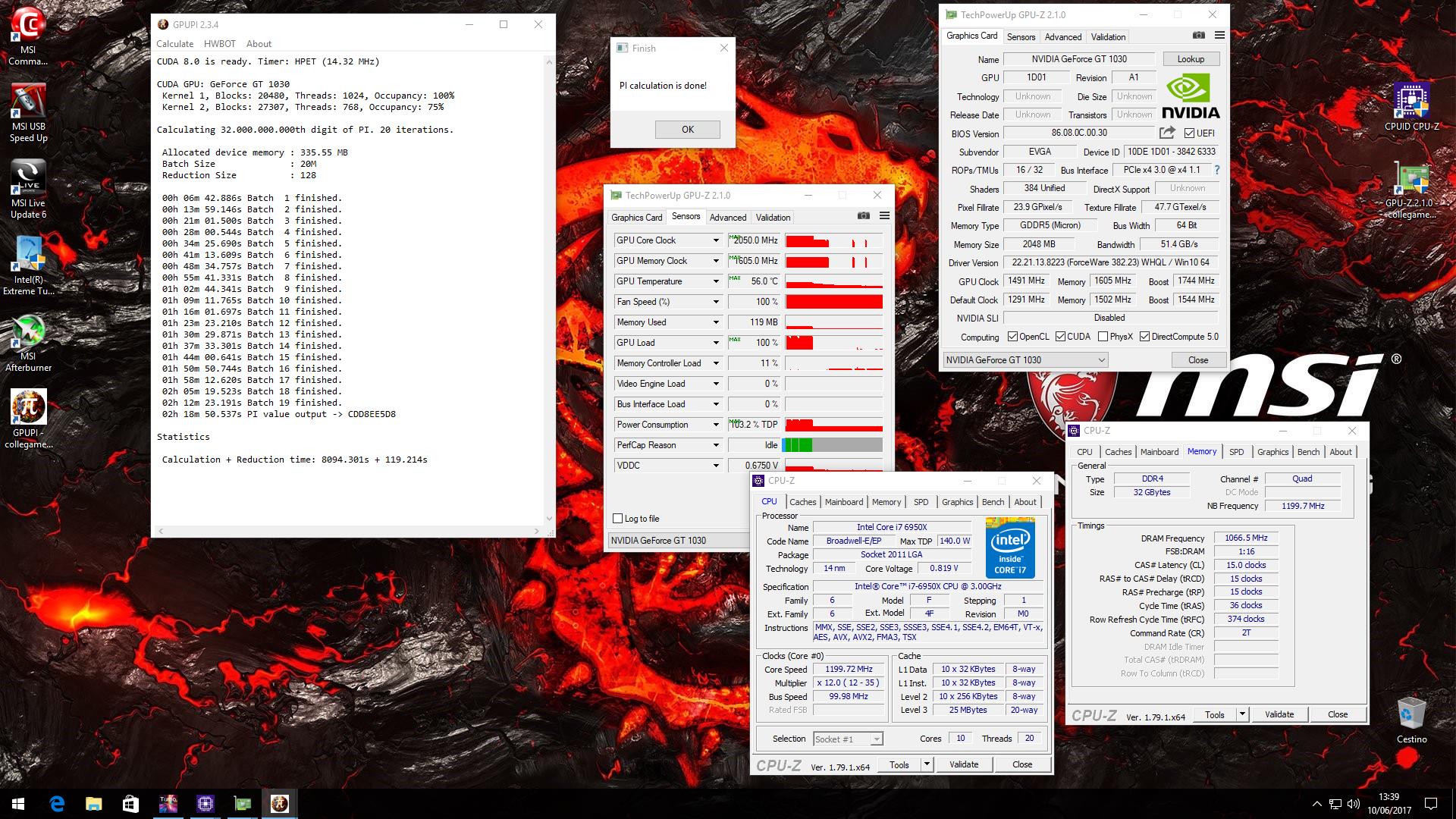
Task: Expand Tools dropdown arrow in CPU-Z CPU window
Action: (926, 764)
